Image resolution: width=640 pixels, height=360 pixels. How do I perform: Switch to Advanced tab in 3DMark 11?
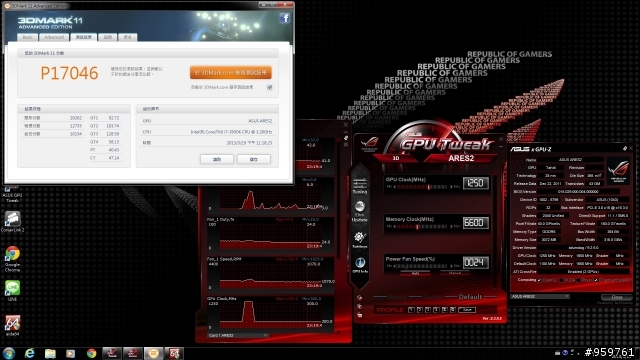point(54,37)
